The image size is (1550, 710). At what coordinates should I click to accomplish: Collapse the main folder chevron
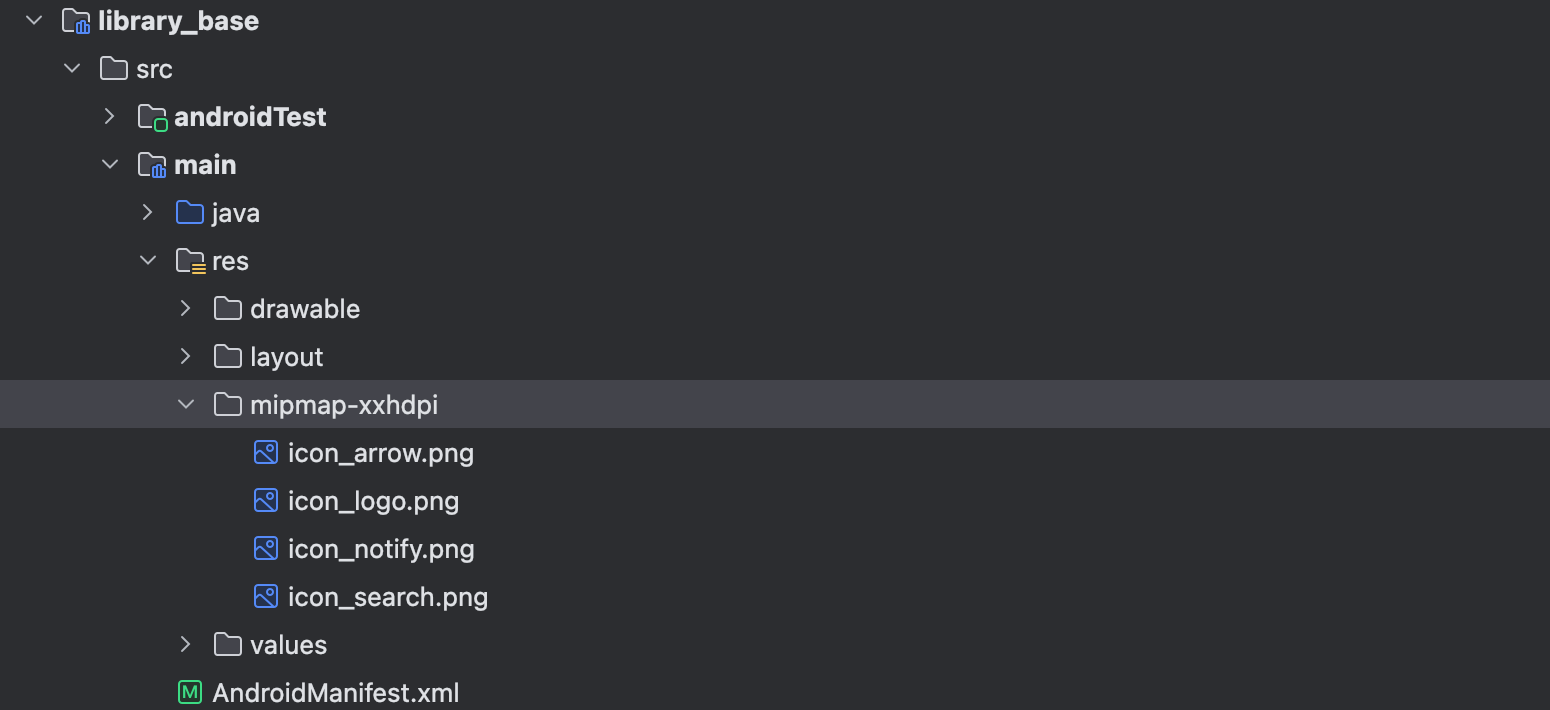110,164
